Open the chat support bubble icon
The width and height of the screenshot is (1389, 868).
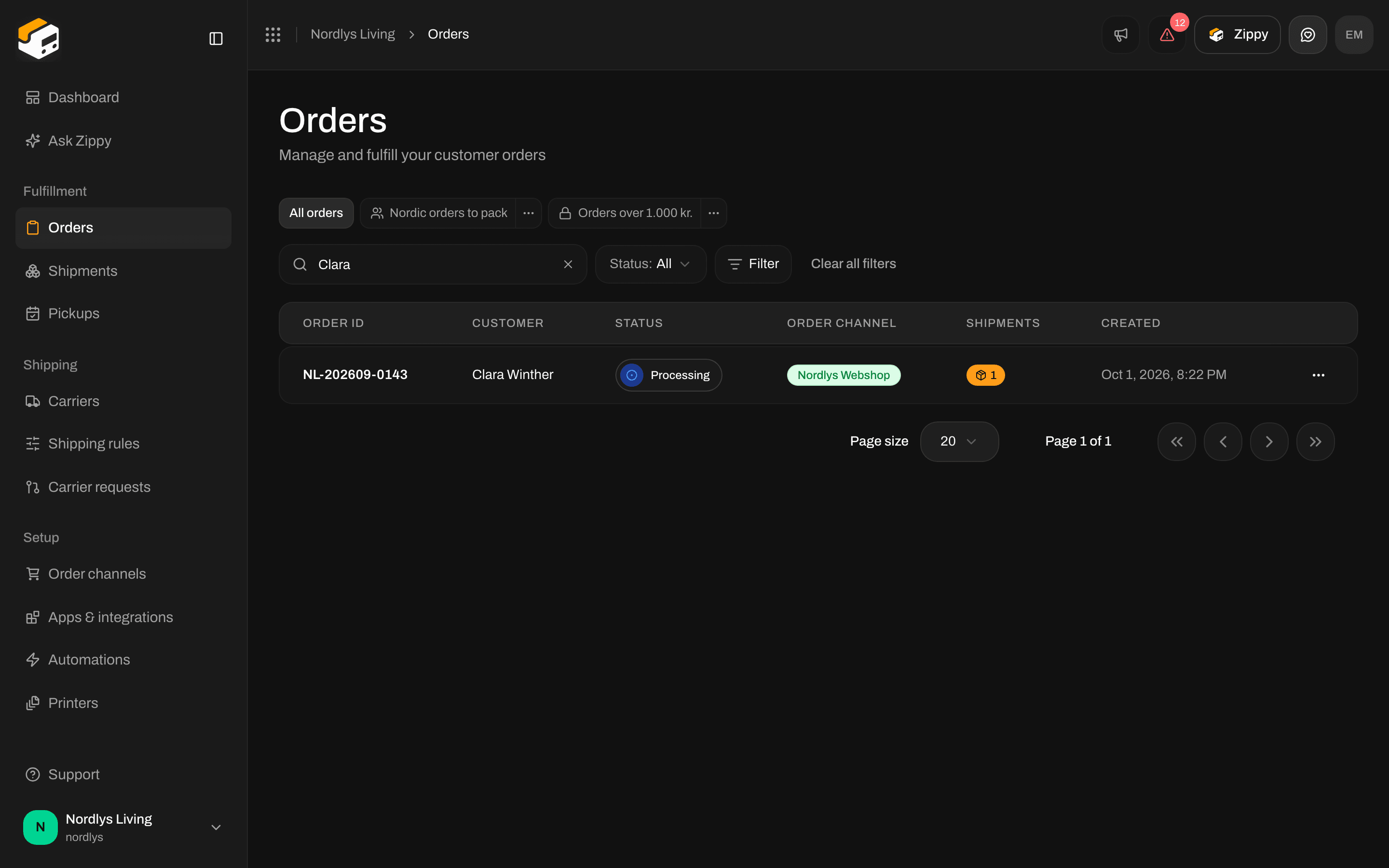pos(1307,34)
